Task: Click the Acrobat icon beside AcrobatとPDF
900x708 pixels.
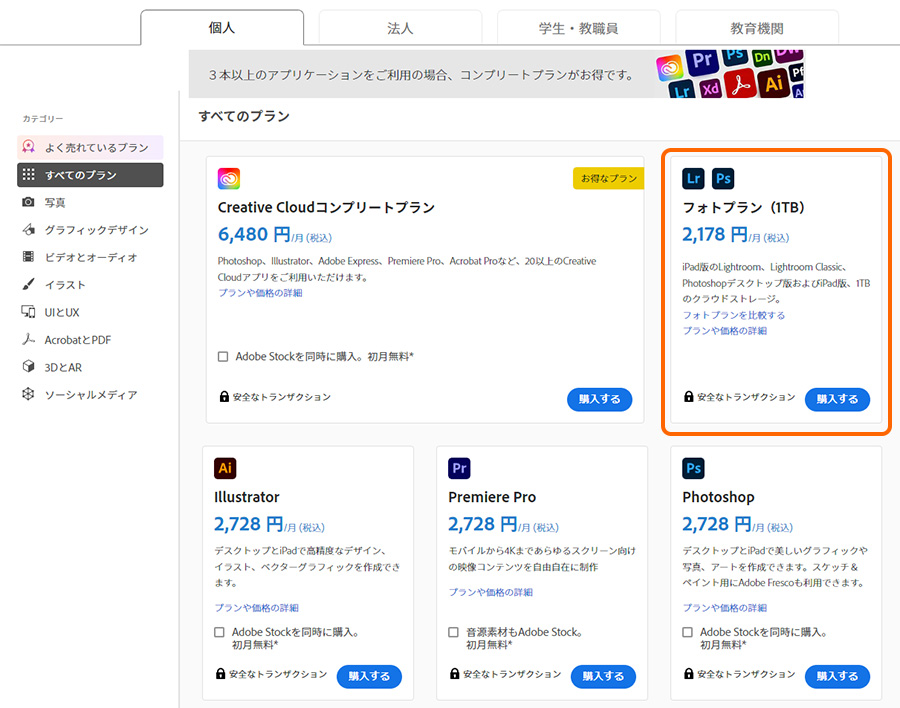Action: (x=28, y=339)
